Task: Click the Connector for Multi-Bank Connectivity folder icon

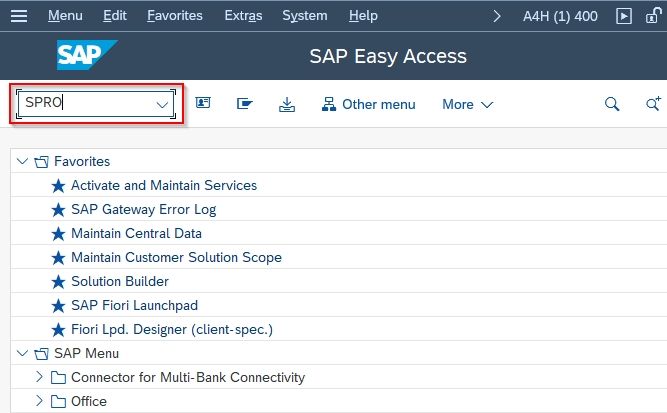Action: [58, 378]
